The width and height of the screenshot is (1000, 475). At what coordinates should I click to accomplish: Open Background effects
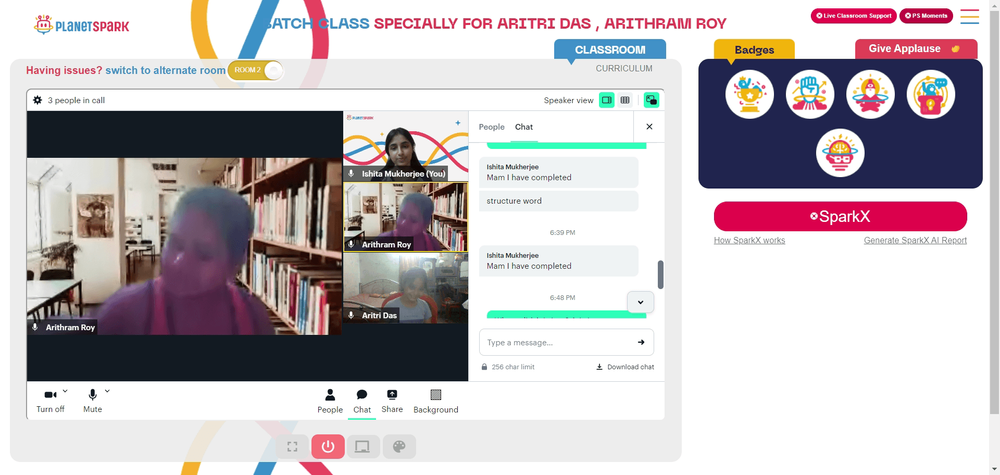436,401
